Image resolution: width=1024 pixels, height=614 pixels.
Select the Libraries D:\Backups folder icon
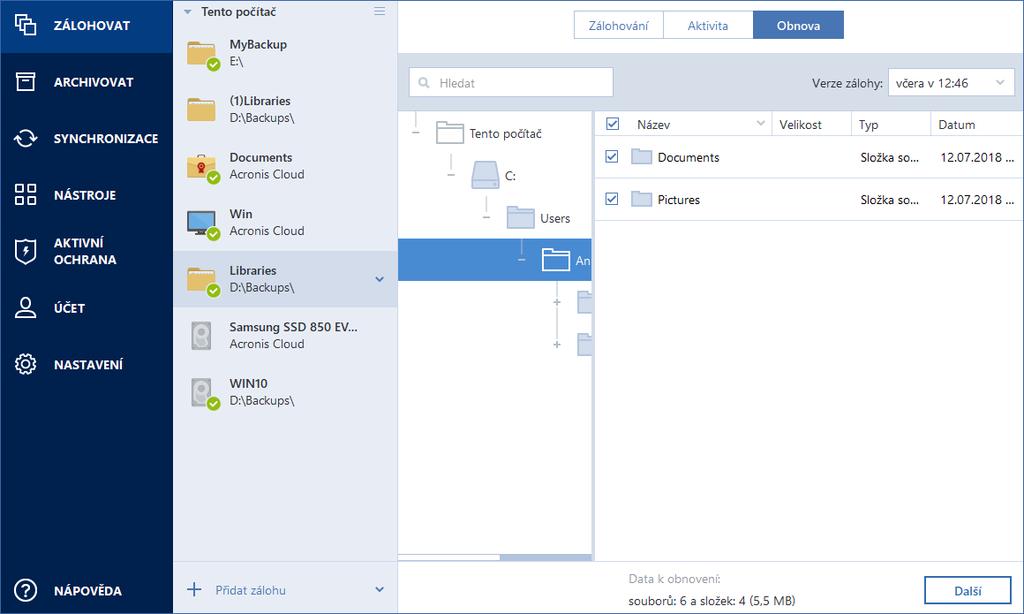click(202, 281)
